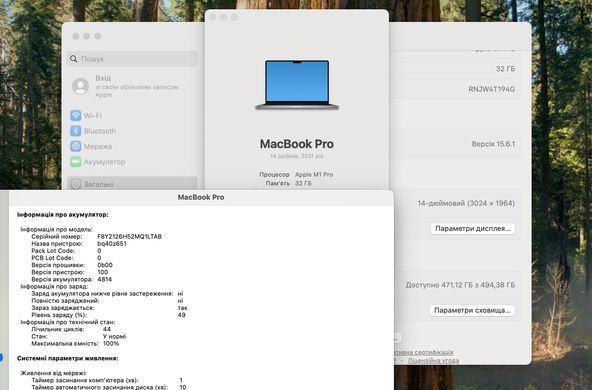Click the MacBook Pro heading in About window

tap(297, 144)
